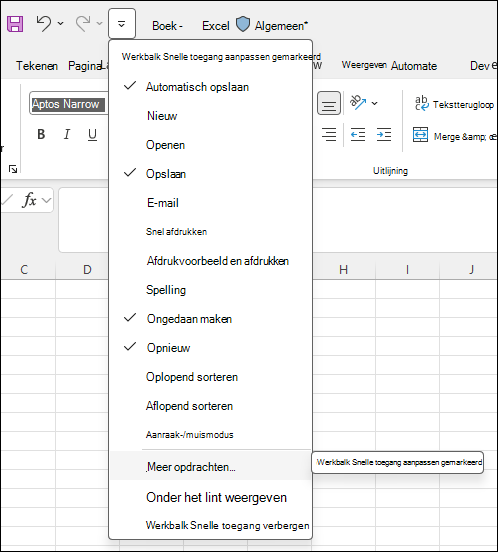The height and width of the screenshot is (552, 498).
Task: Open the Redo history dropdown arrow
Action: coord(100,24)
